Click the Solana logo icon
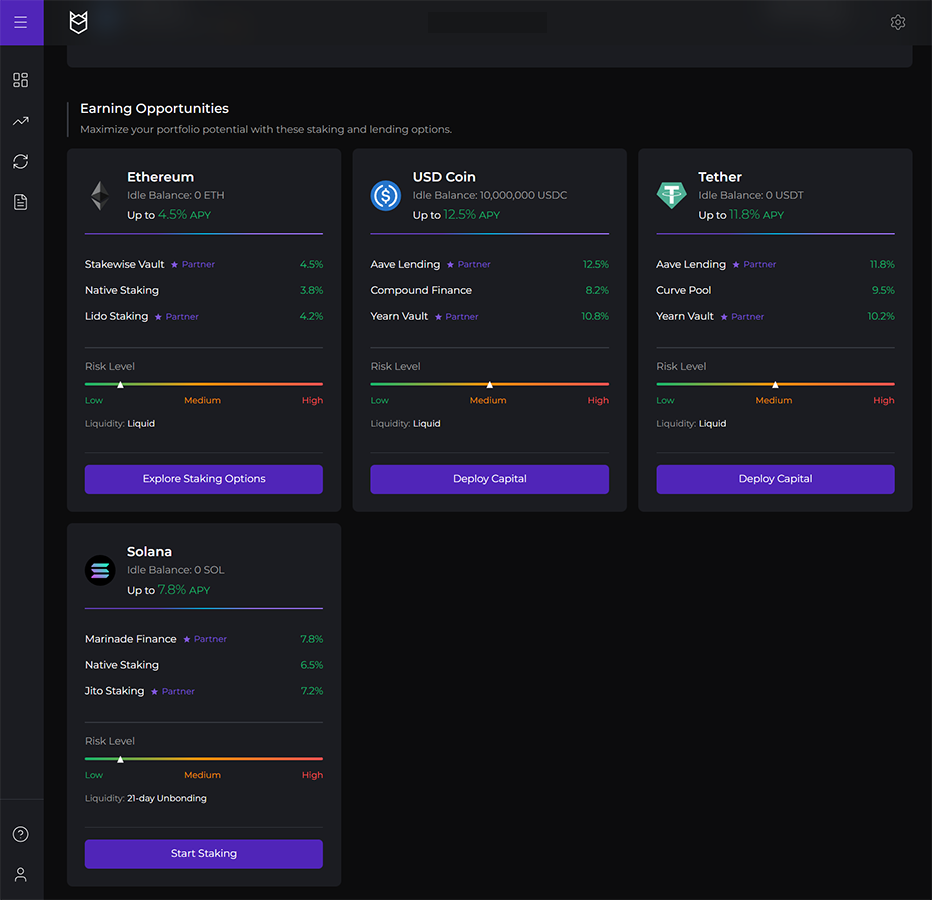Viewport: 932px width, 900px height. click(100, 570)
